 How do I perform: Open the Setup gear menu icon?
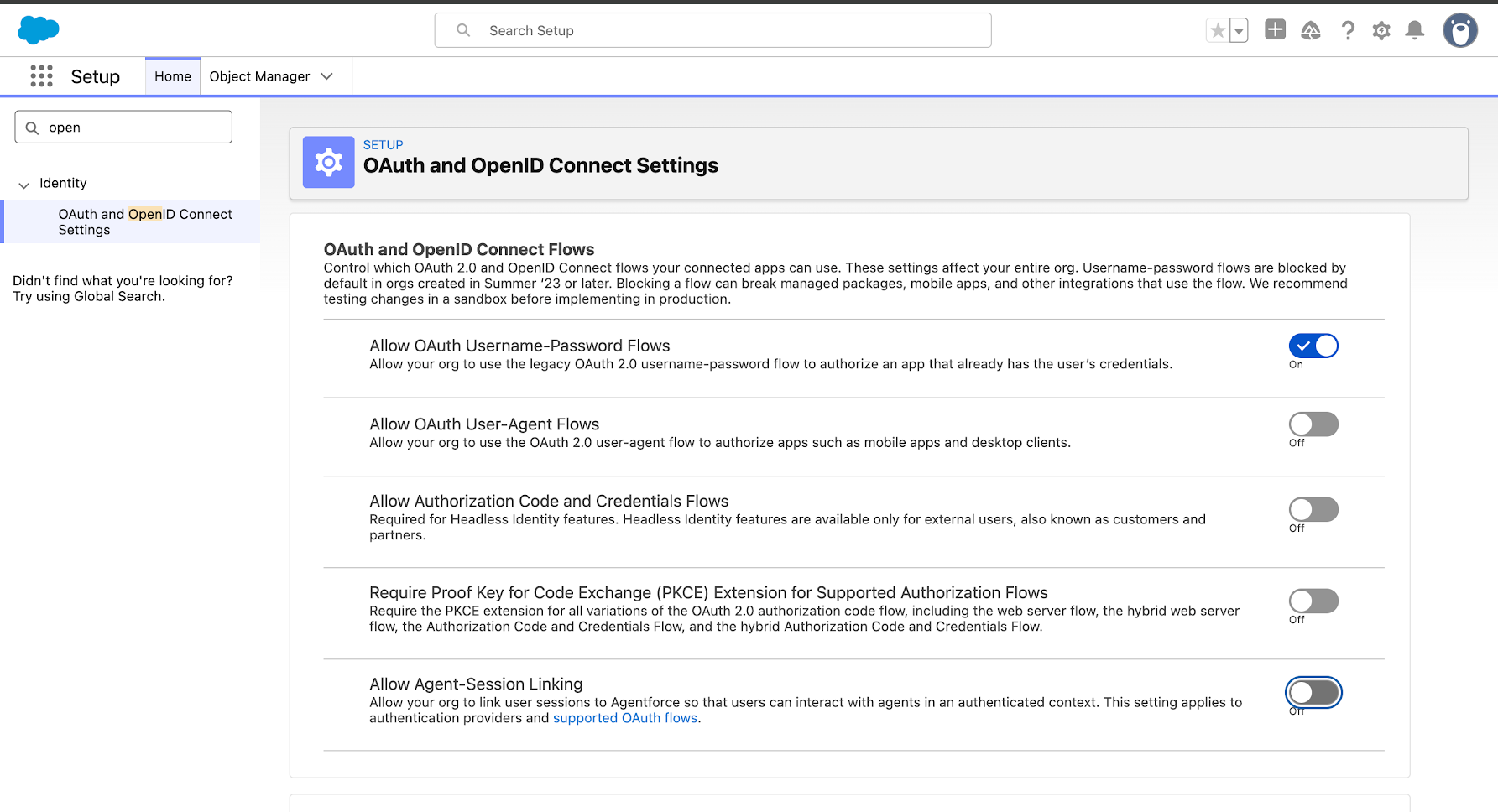coord(1381,31)
